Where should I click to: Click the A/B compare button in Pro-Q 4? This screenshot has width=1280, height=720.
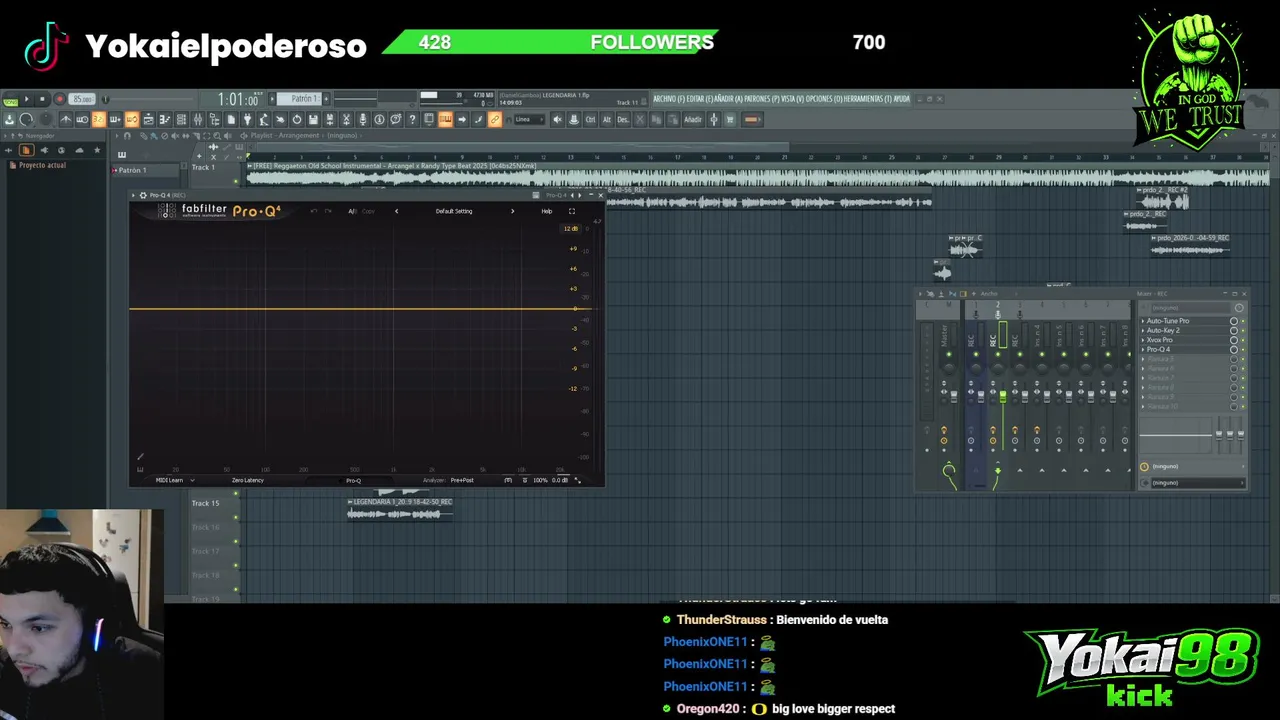coord(352,211)
